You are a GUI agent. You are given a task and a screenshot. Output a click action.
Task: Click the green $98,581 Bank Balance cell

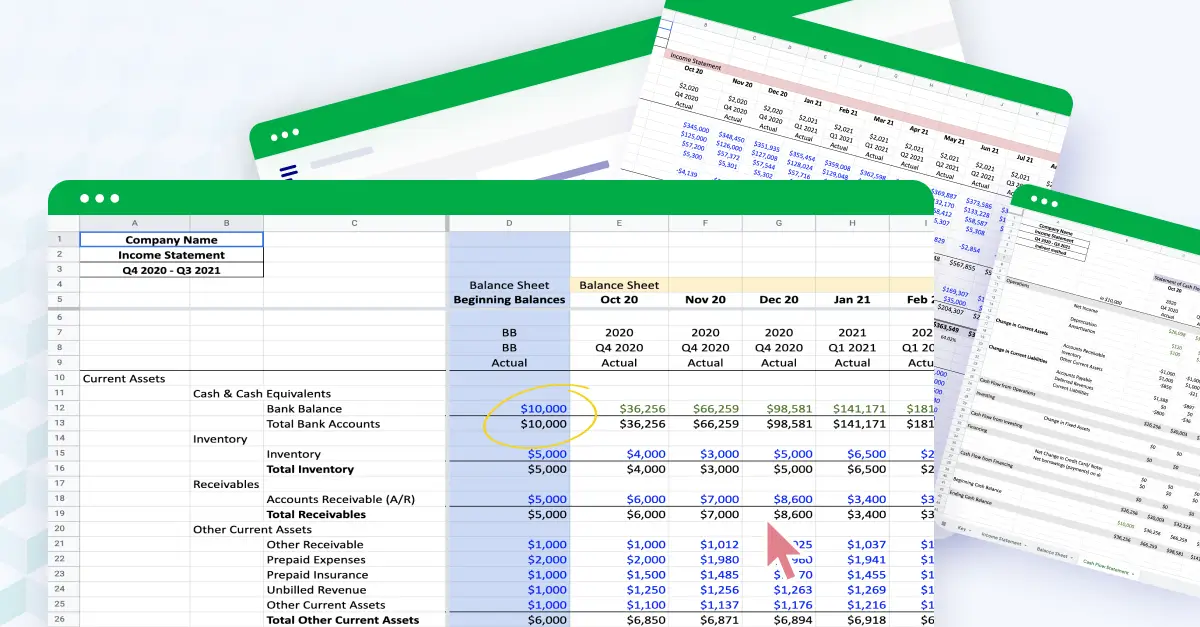point(779,409)
